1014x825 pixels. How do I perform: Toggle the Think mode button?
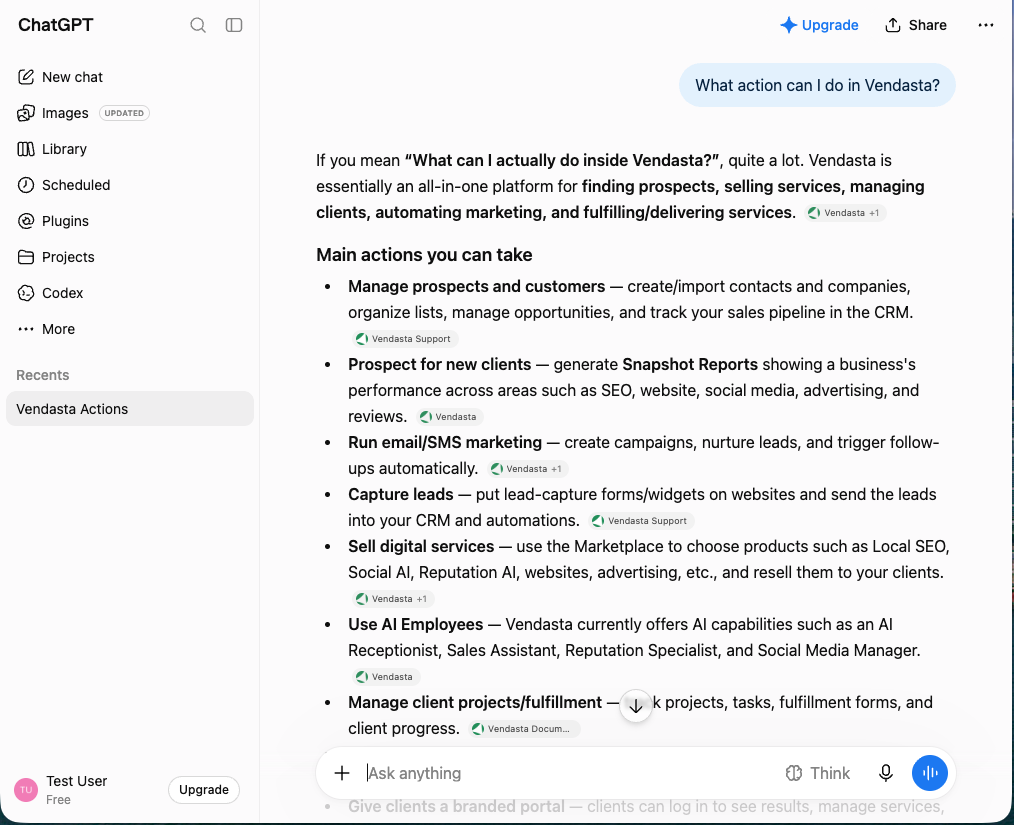pos(817,773)
